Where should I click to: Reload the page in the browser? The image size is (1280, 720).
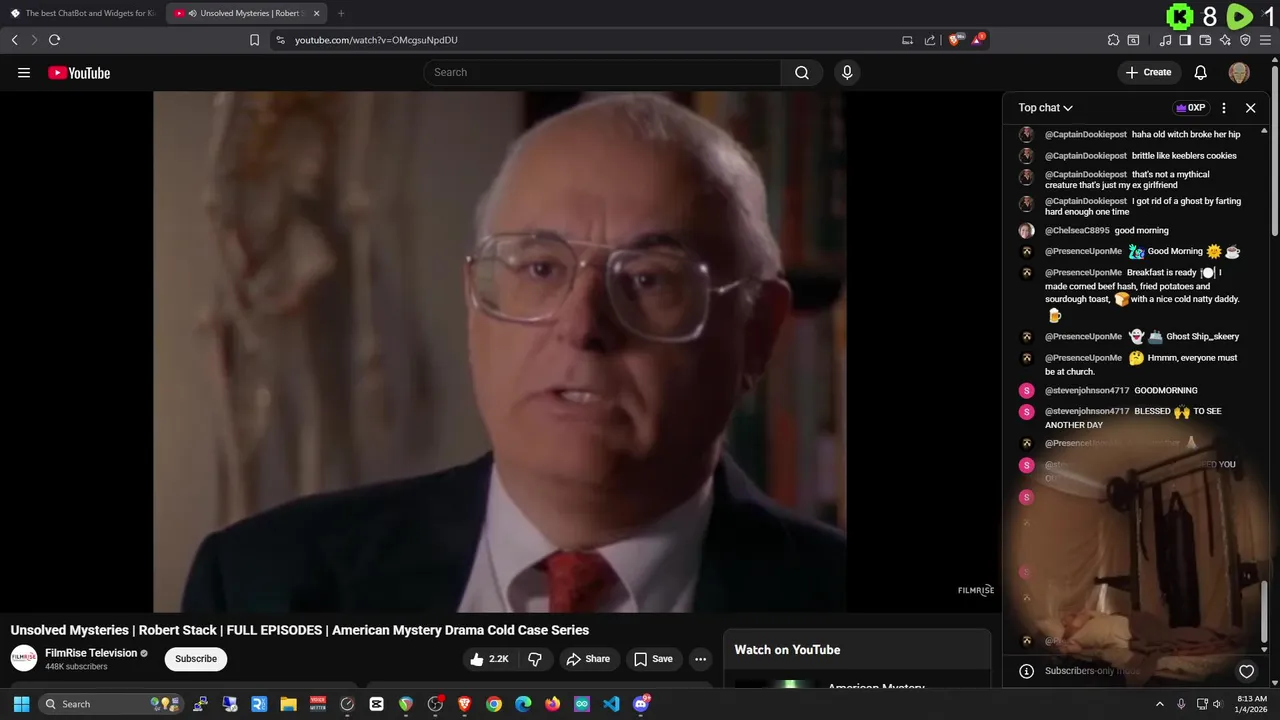54,40
